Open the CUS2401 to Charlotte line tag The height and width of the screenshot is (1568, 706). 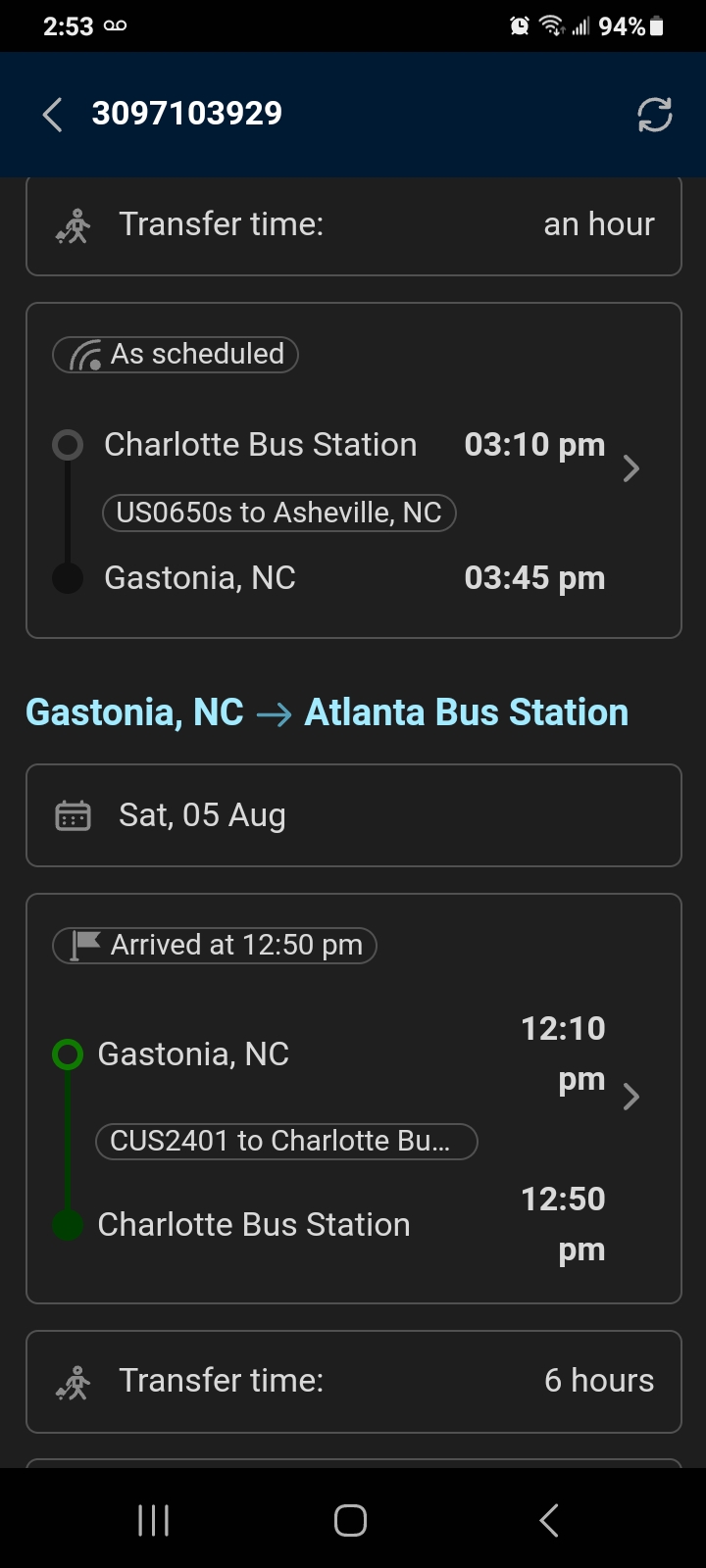(x=285, y=1141)
